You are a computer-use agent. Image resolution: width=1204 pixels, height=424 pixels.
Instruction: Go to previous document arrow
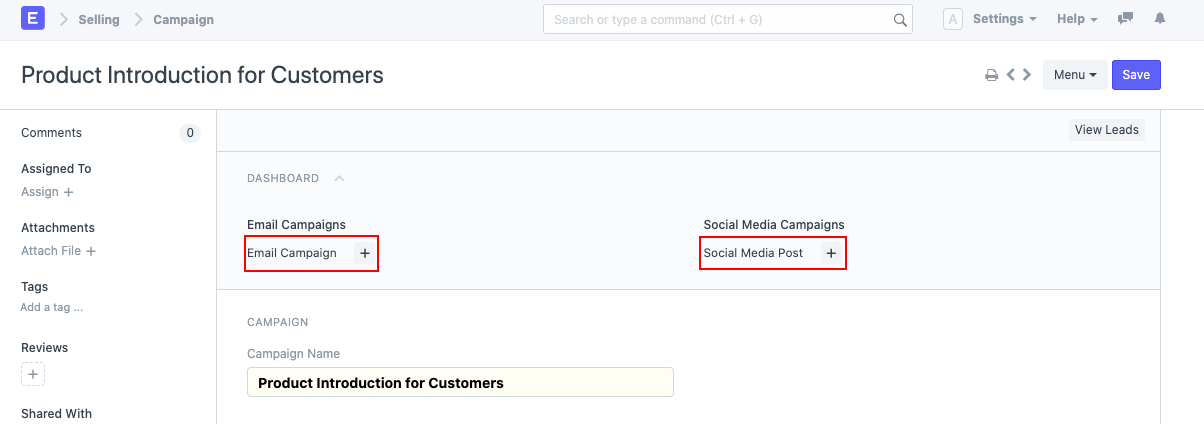1011,75
